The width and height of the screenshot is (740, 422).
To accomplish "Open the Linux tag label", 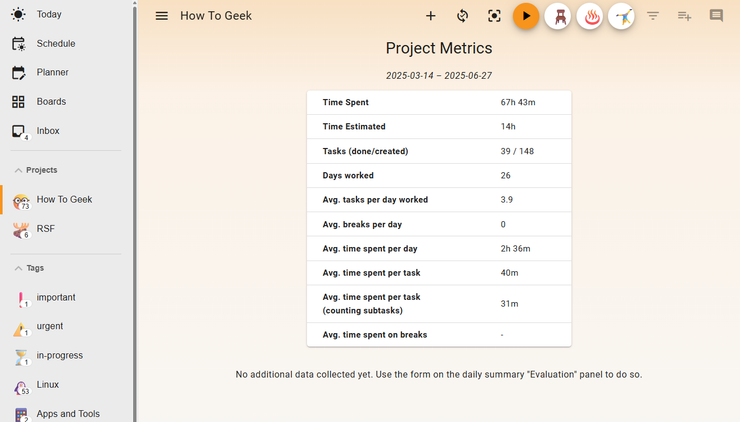I will 48,384.
